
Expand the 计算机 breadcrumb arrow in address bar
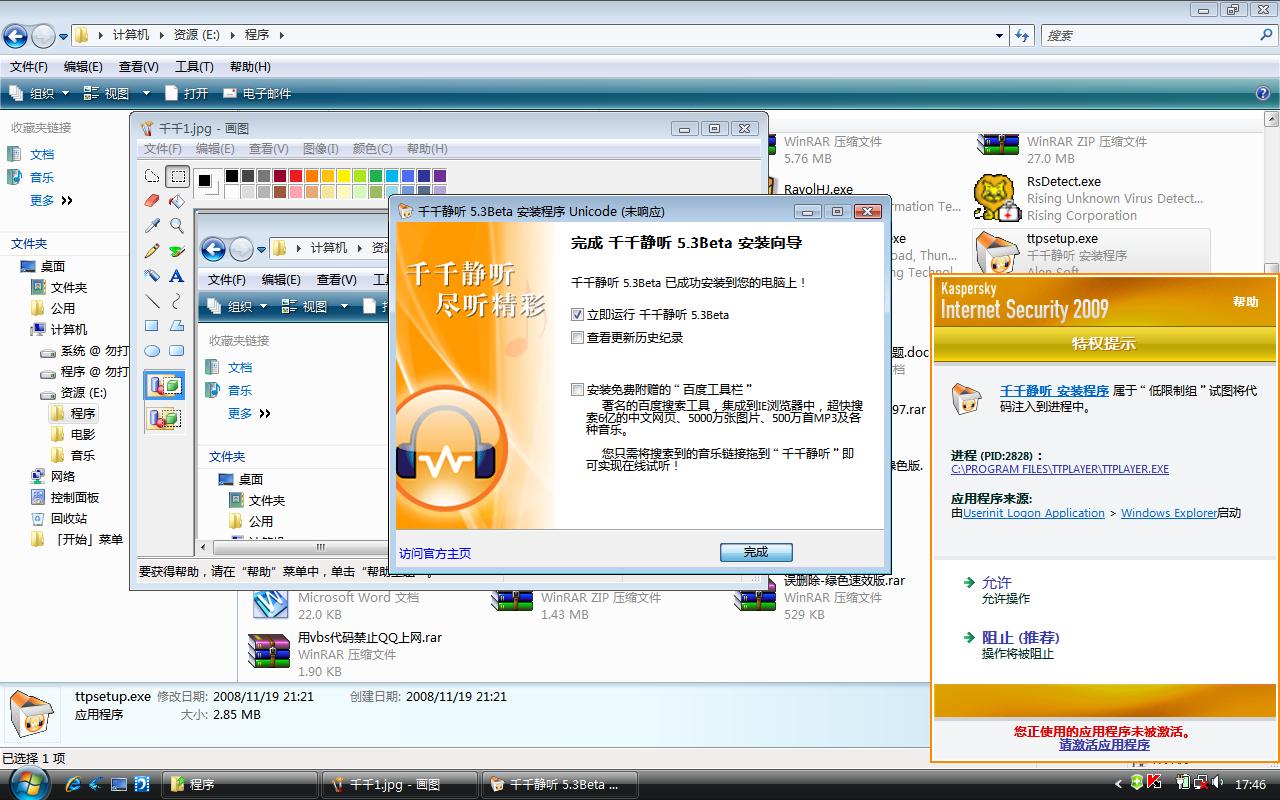[x=161, y=35]
